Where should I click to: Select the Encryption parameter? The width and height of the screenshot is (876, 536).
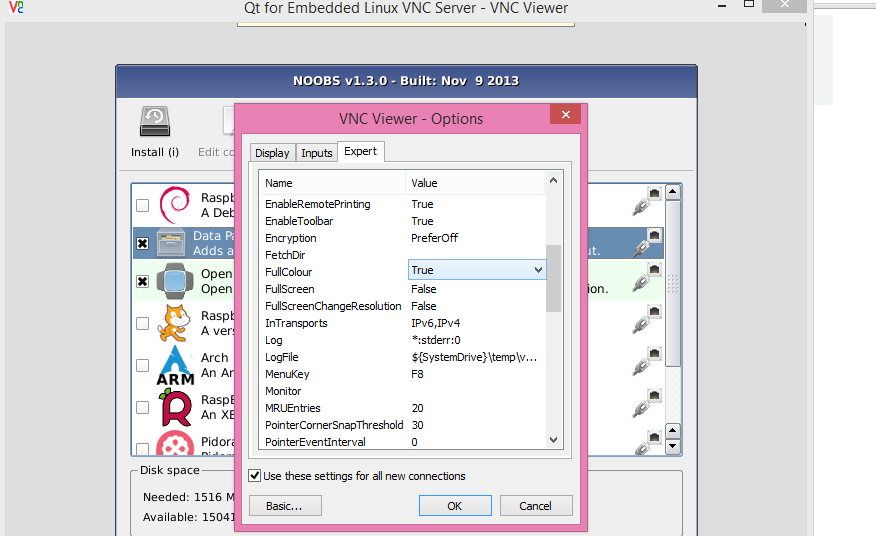point(291,238)
